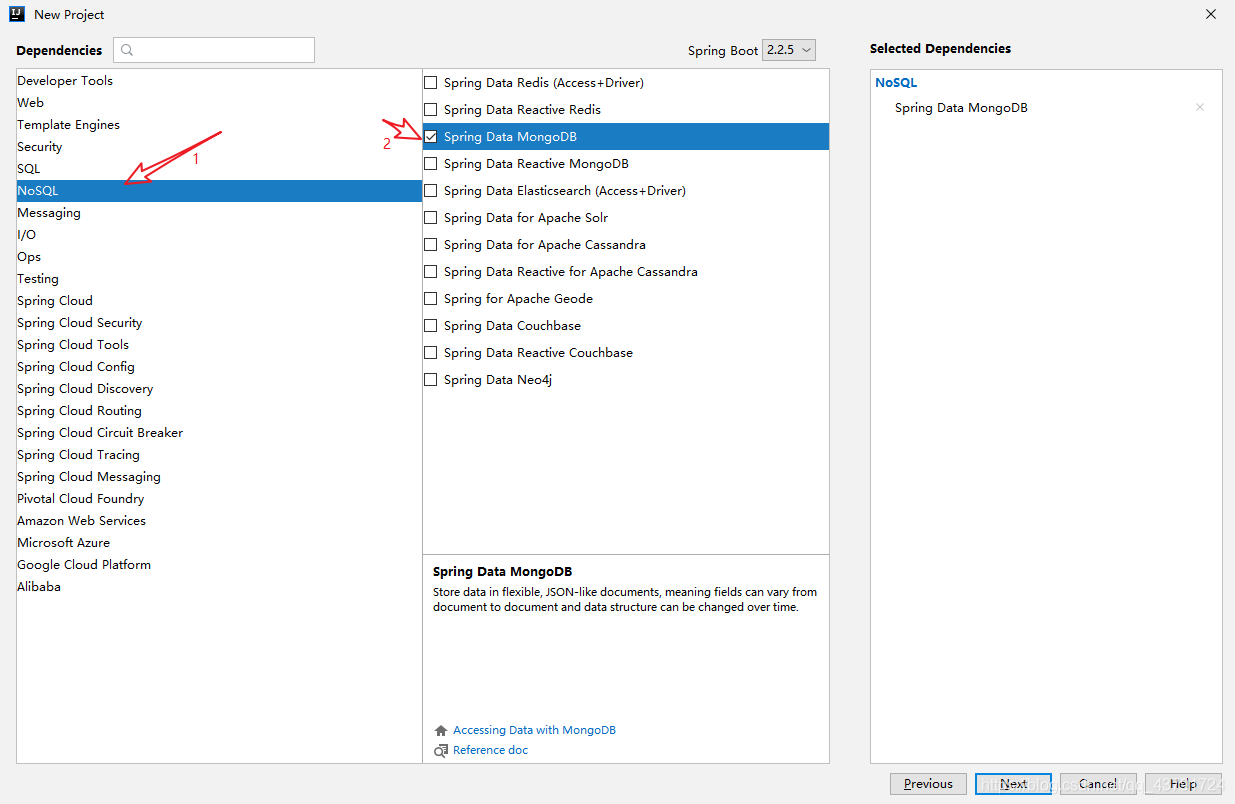The image size is (1235, 804).
Task: Select the Spring Cloud Routing category
Action: point(219,411)
